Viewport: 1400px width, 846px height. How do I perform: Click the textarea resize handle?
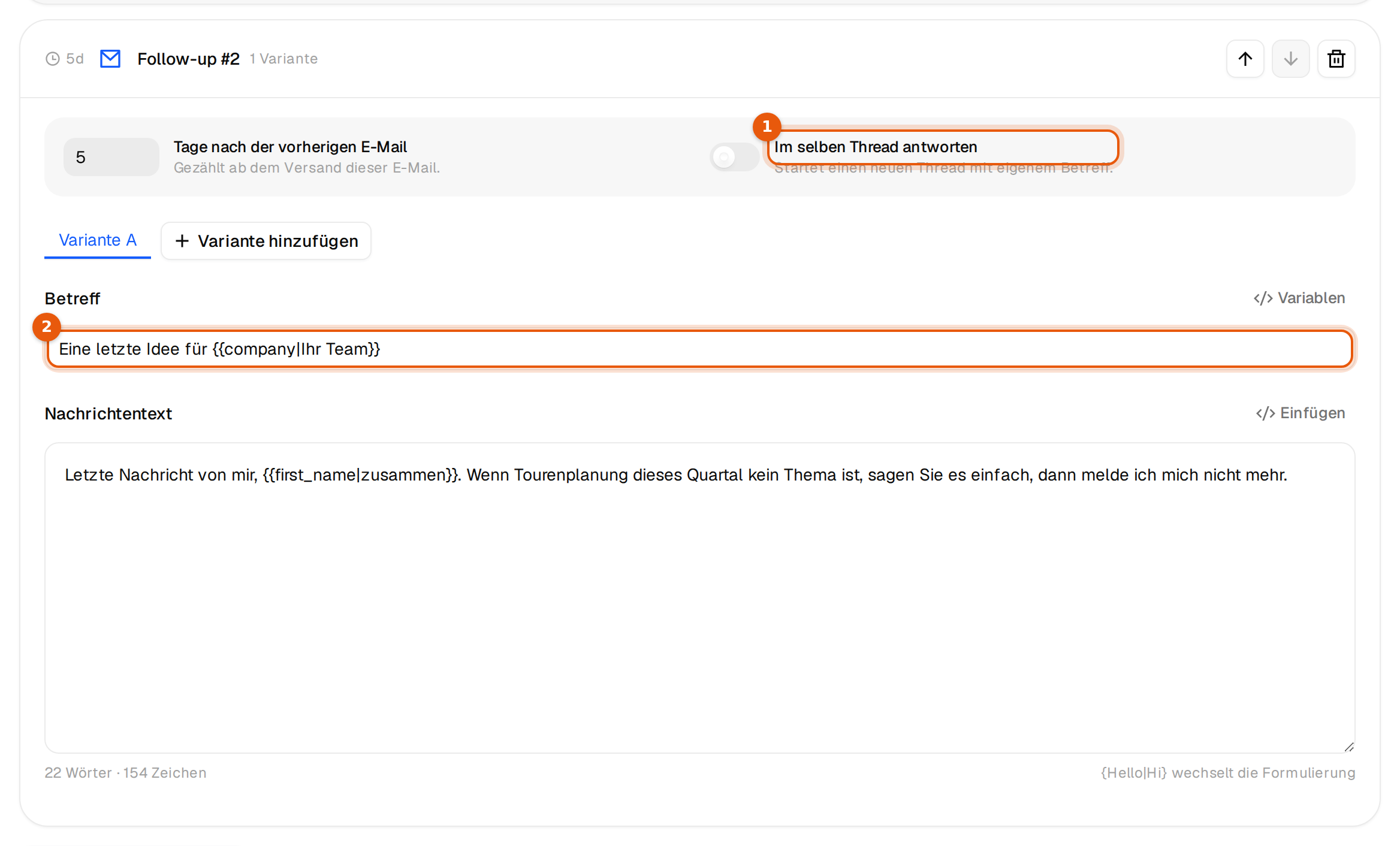(x=1348, y=747)
